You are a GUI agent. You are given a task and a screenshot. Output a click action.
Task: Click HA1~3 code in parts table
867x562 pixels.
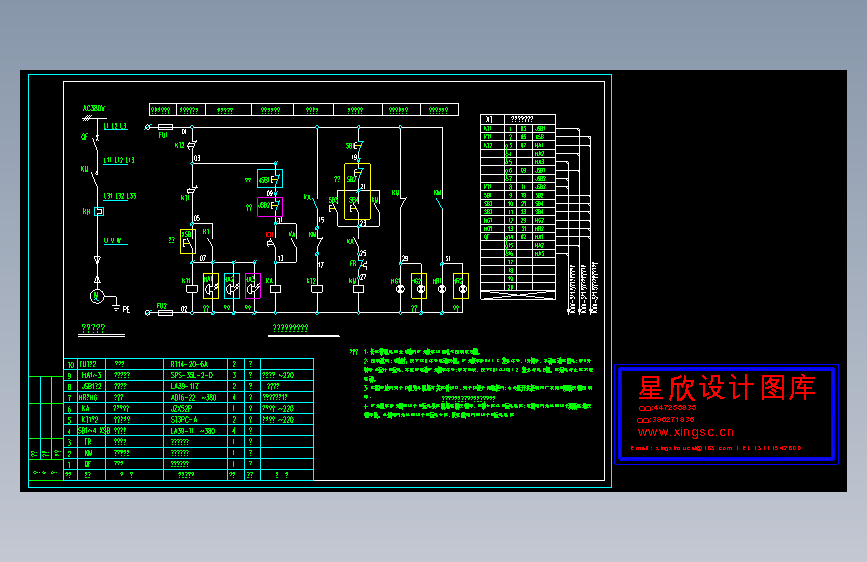pyautogui.click(x=91, y=375)
